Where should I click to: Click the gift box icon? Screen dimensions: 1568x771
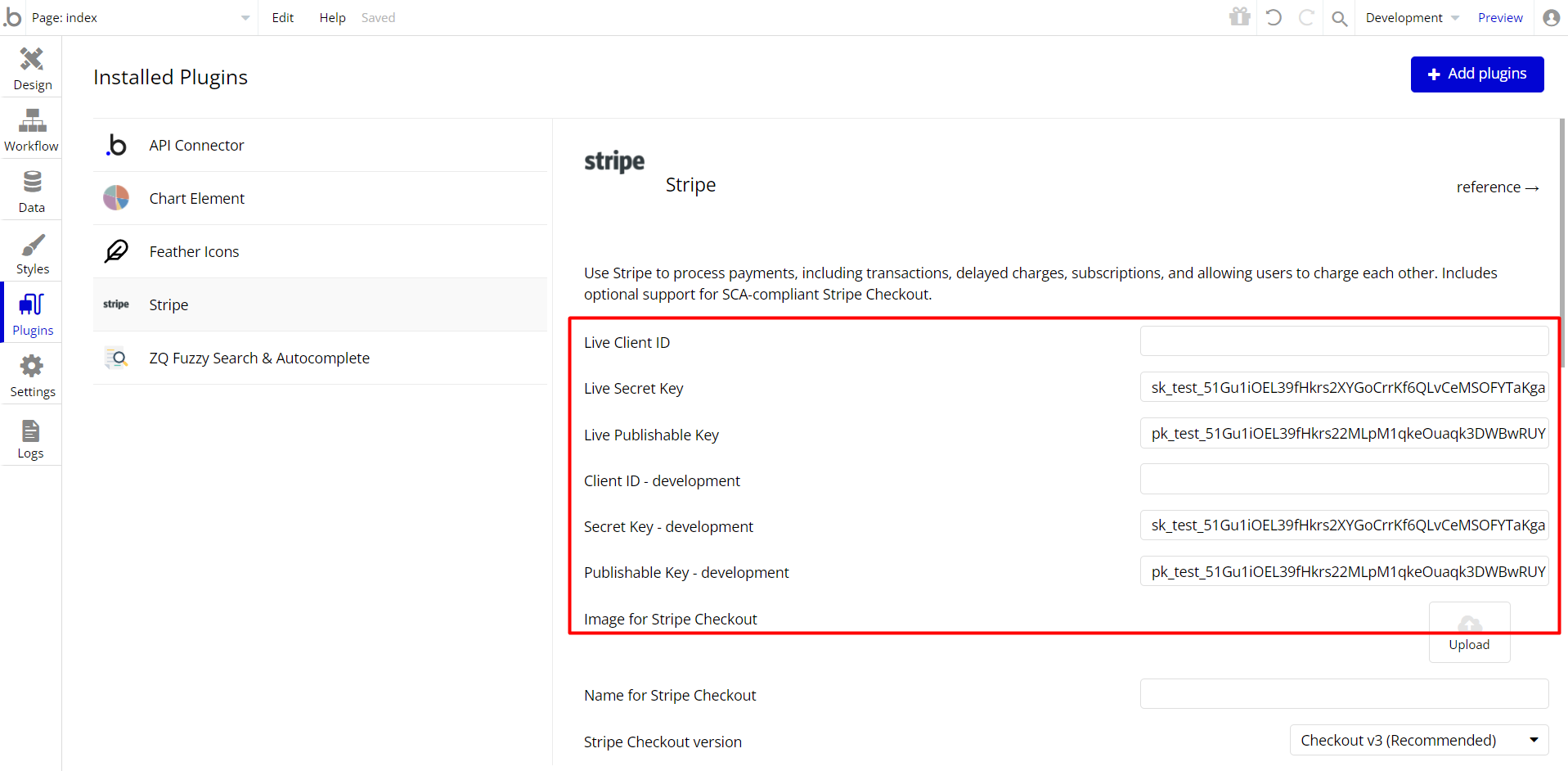(x=1240, y=16)
